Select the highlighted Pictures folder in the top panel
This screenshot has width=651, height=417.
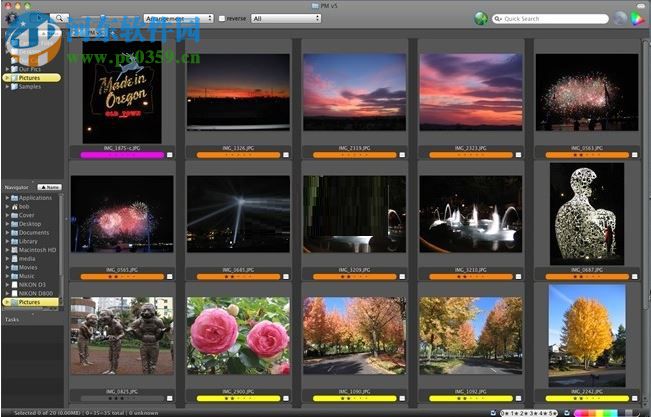coord(32,78)
